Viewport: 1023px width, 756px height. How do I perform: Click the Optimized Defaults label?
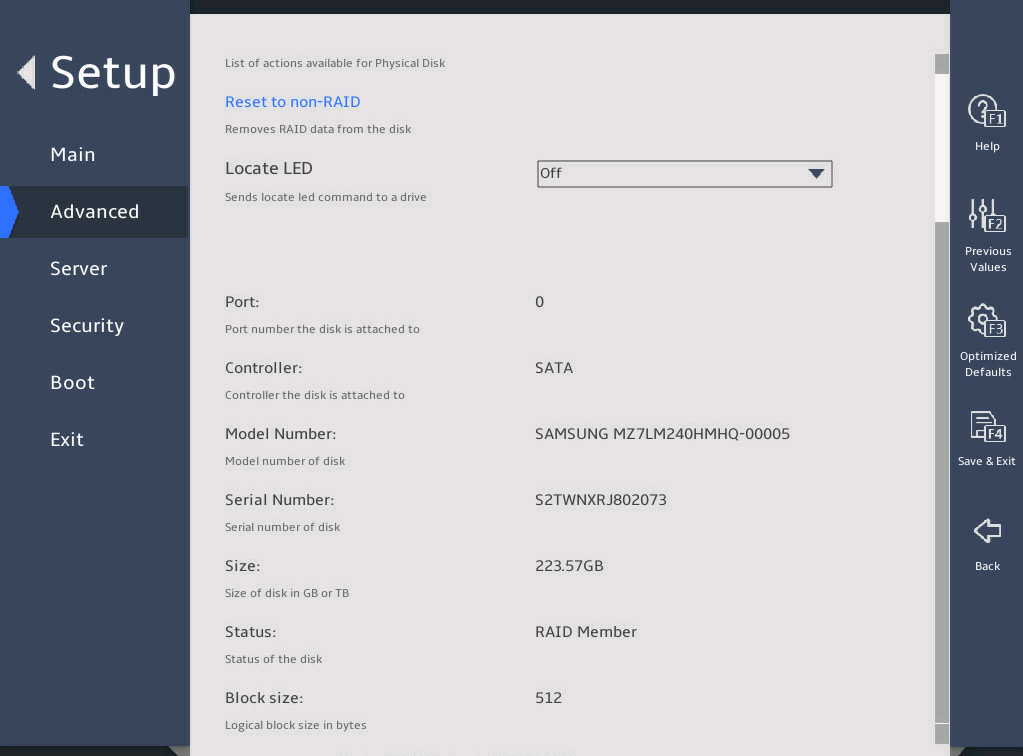pyautogui.click(x=988, y=364)
